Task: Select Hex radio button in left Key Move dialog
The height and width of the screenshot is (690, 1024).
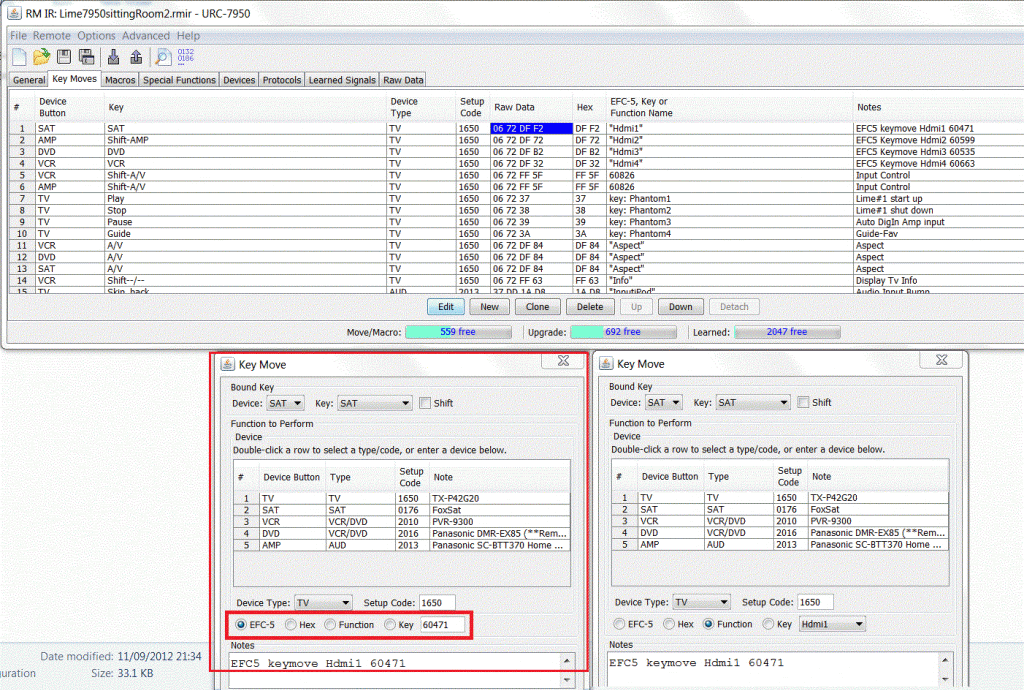Action: pos(291,625)
